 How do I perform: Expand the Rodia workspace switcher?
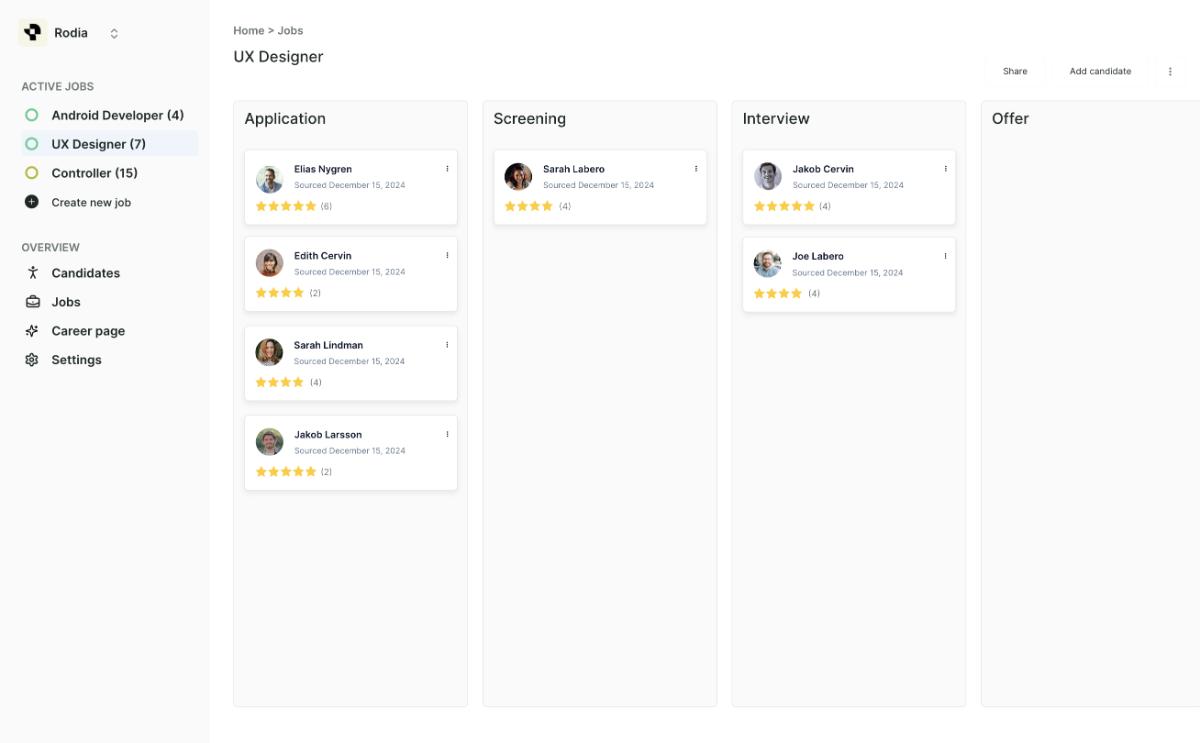pos(114,34)
